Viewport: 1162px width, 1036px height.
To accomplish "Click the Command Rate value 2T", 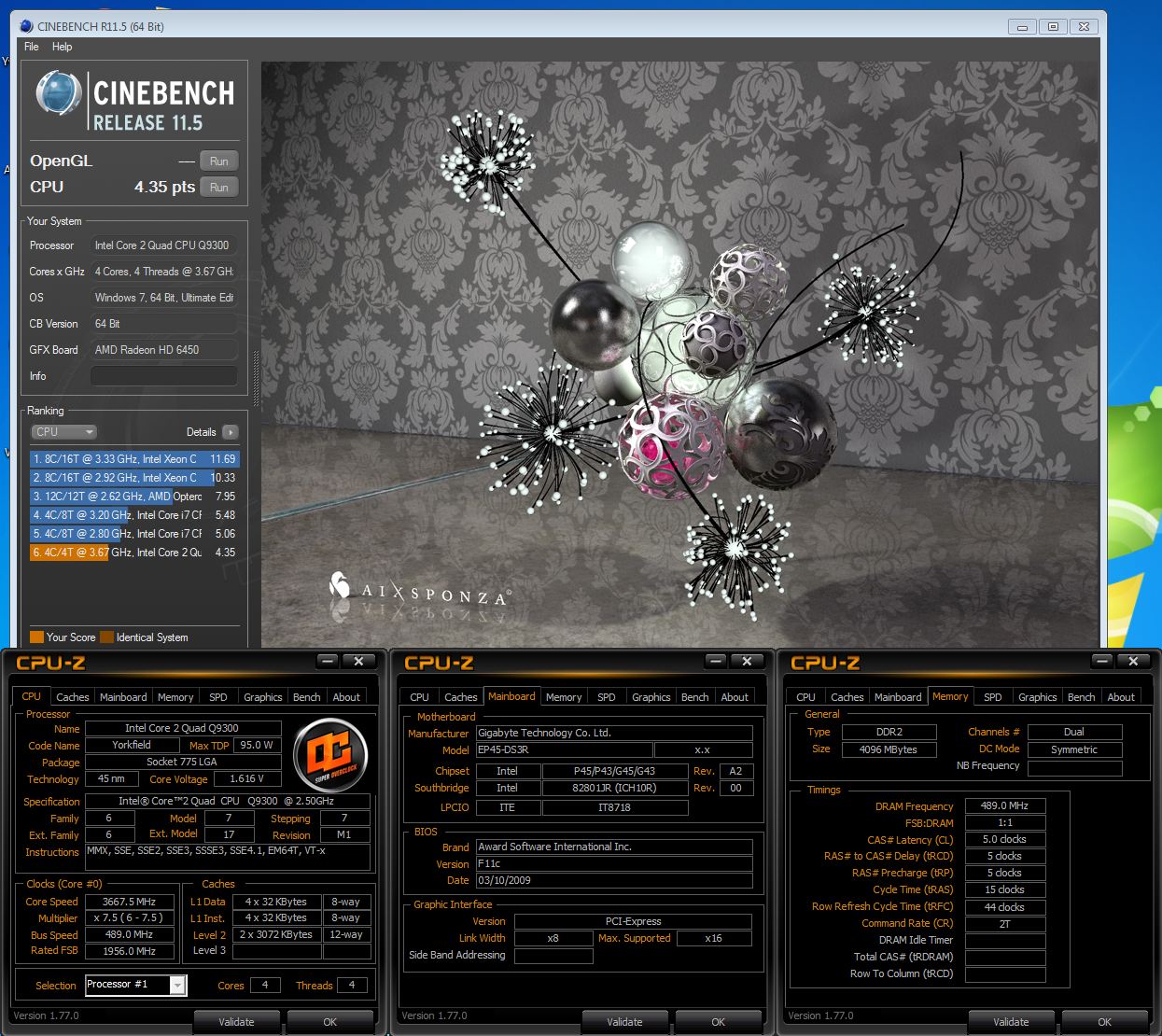I will pos(1005,924).
